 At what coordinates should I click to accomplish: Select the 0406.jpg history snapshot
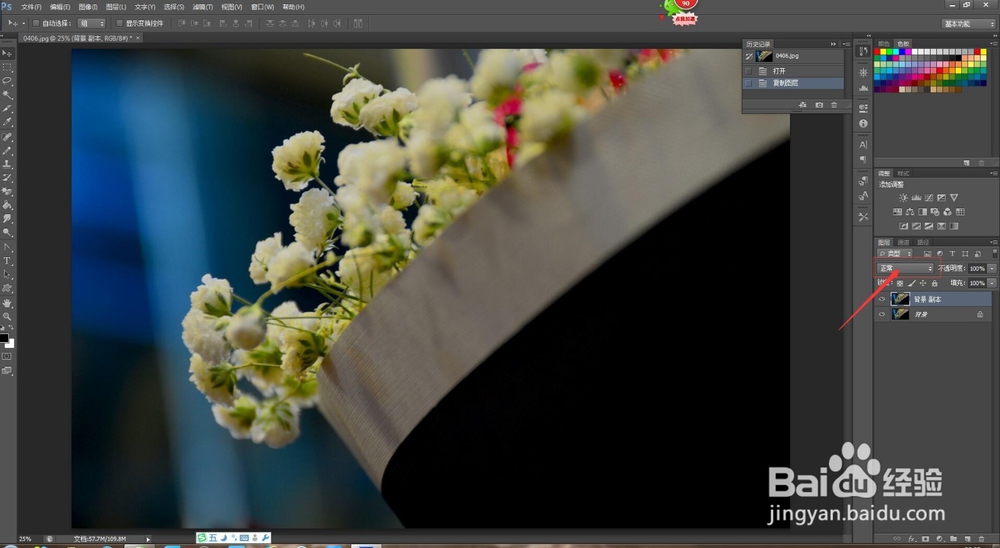(794, 56)
